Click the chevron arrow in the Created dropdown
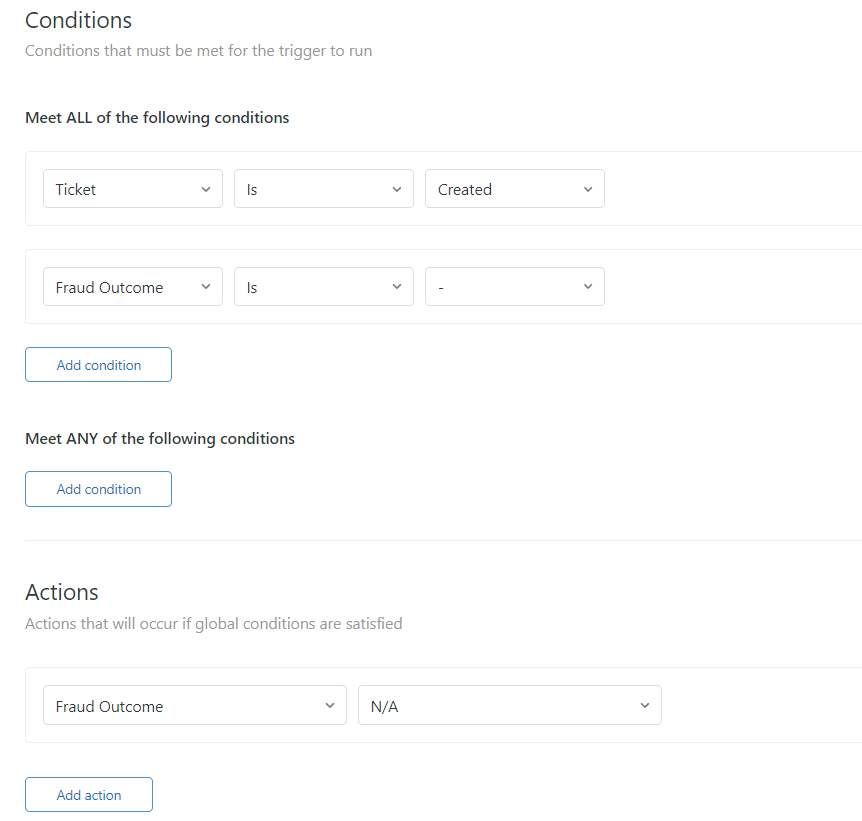The image size is (862, 821). click(x=587, y=189)
